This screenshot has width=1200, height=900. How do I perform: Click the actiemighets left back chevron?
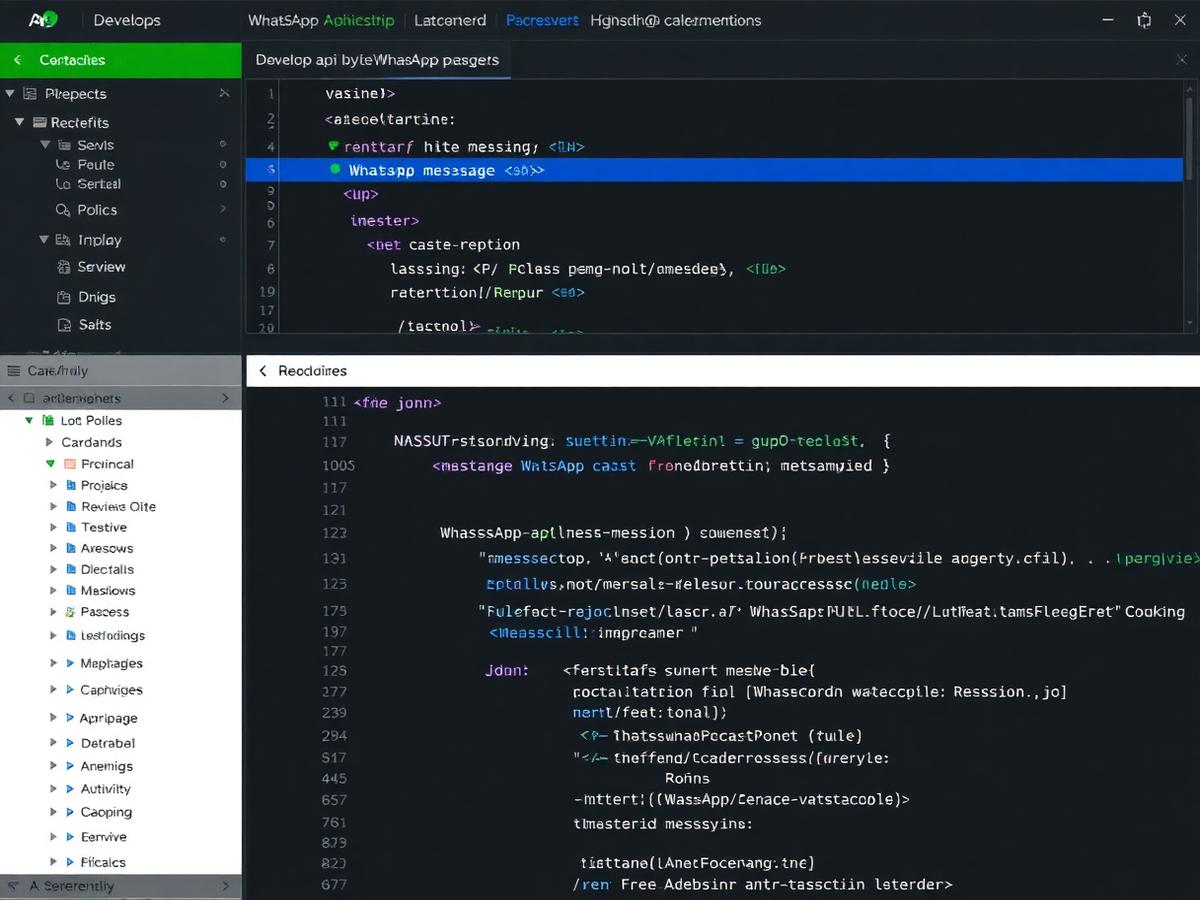coord(11,398)
